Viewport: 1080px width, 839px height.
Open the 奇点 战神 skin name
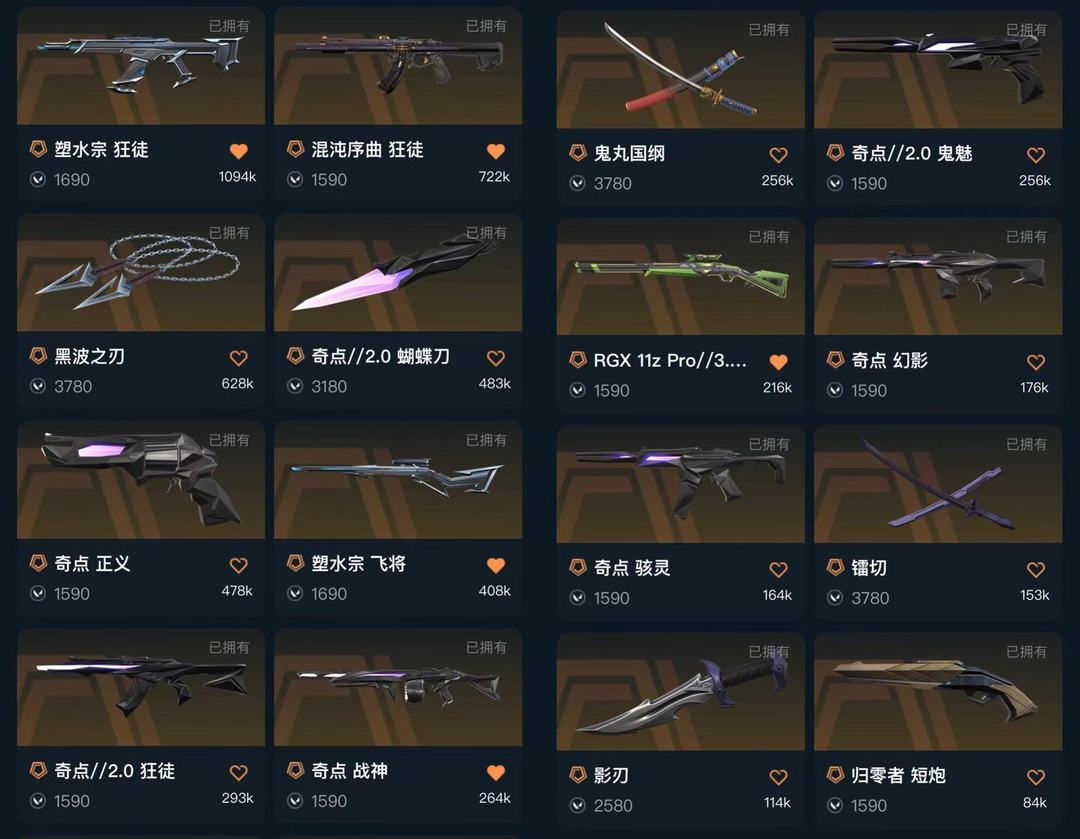click(x=349, y=771)
